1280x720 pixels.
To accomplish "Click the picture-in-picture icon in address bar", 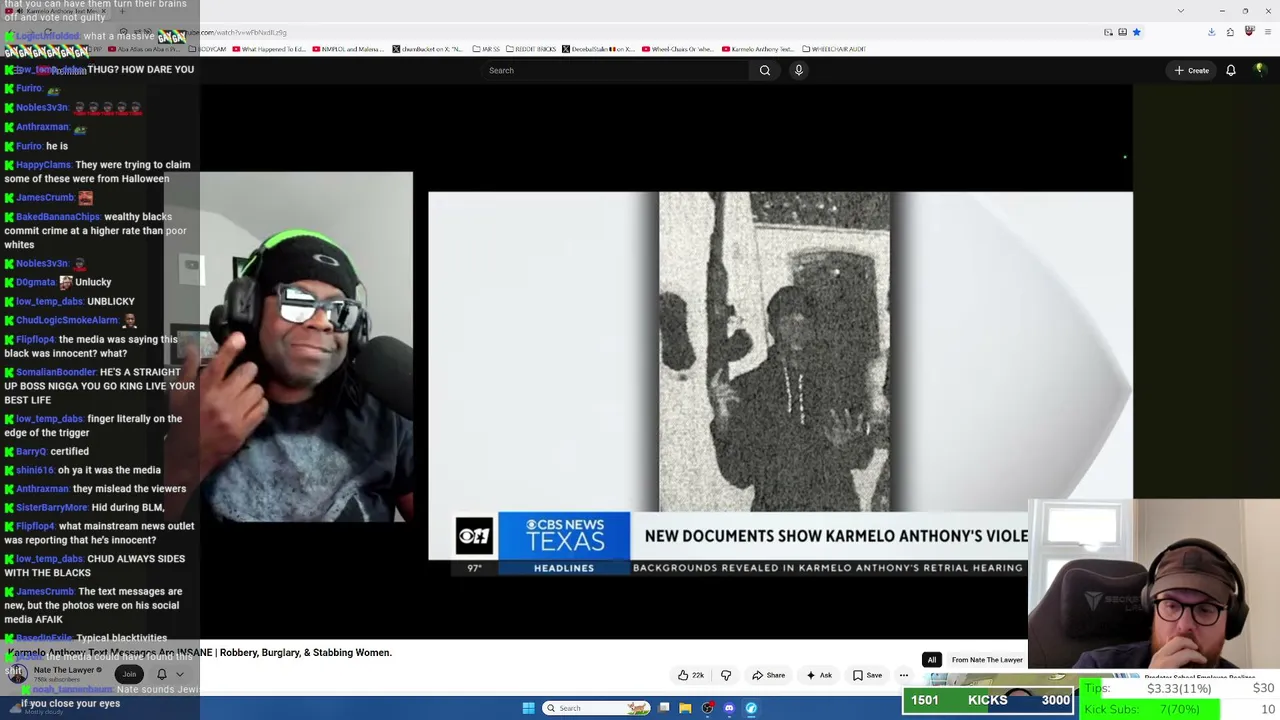I will coord(1108,32).
